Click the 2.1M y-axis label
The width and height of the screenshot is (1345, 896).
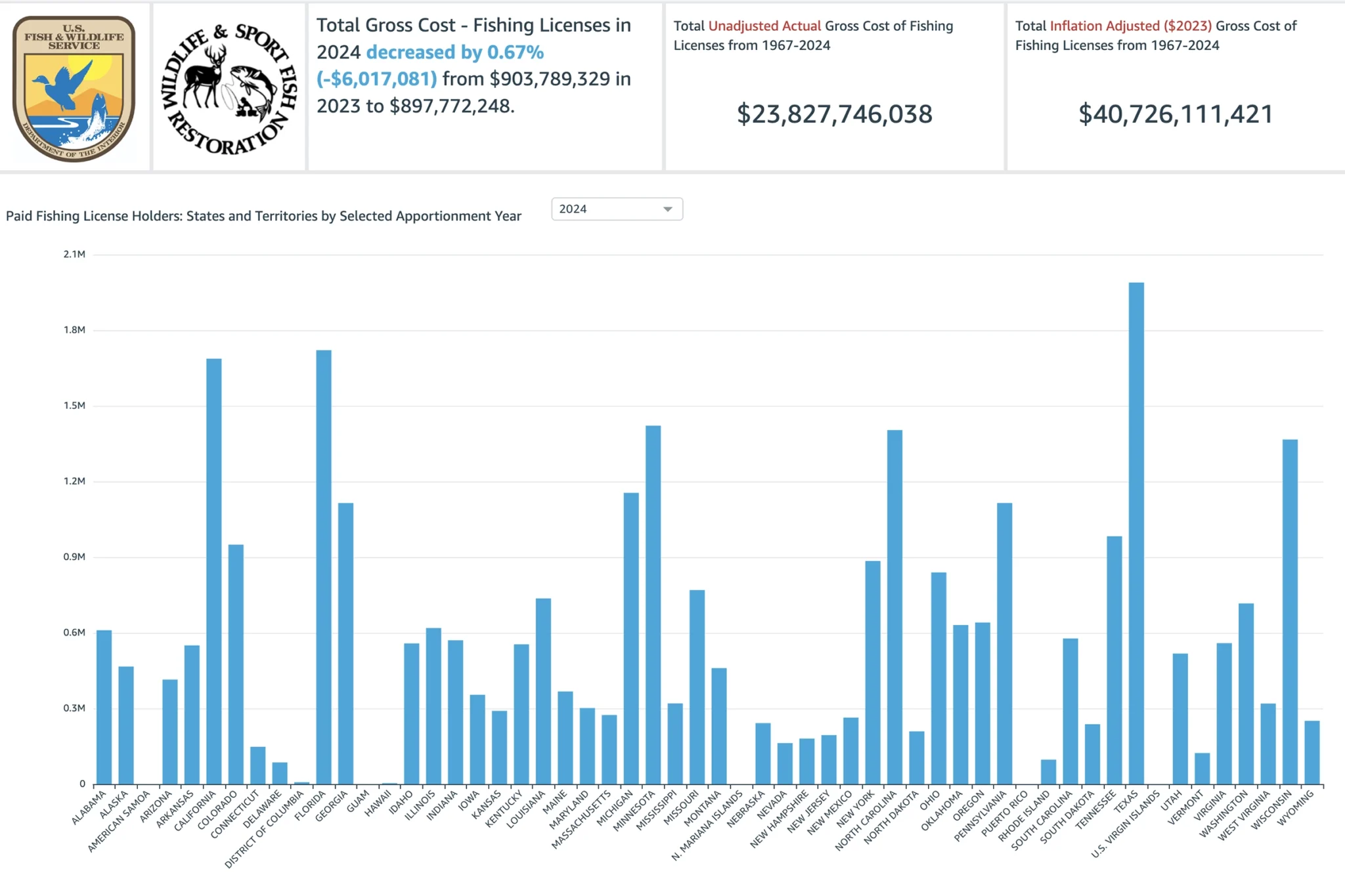[x=74, y=254]
